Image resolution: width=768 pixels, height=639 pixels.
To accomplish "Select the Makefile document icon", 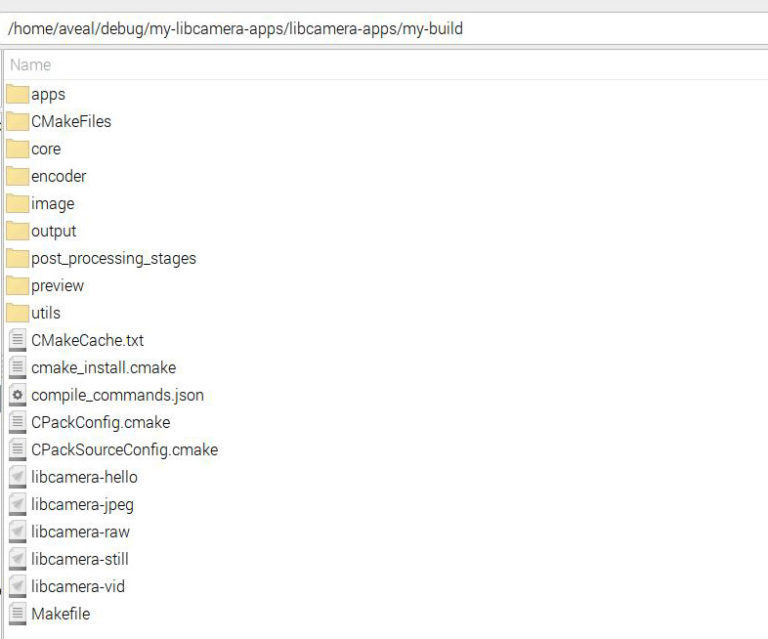I will coord(17,613).
